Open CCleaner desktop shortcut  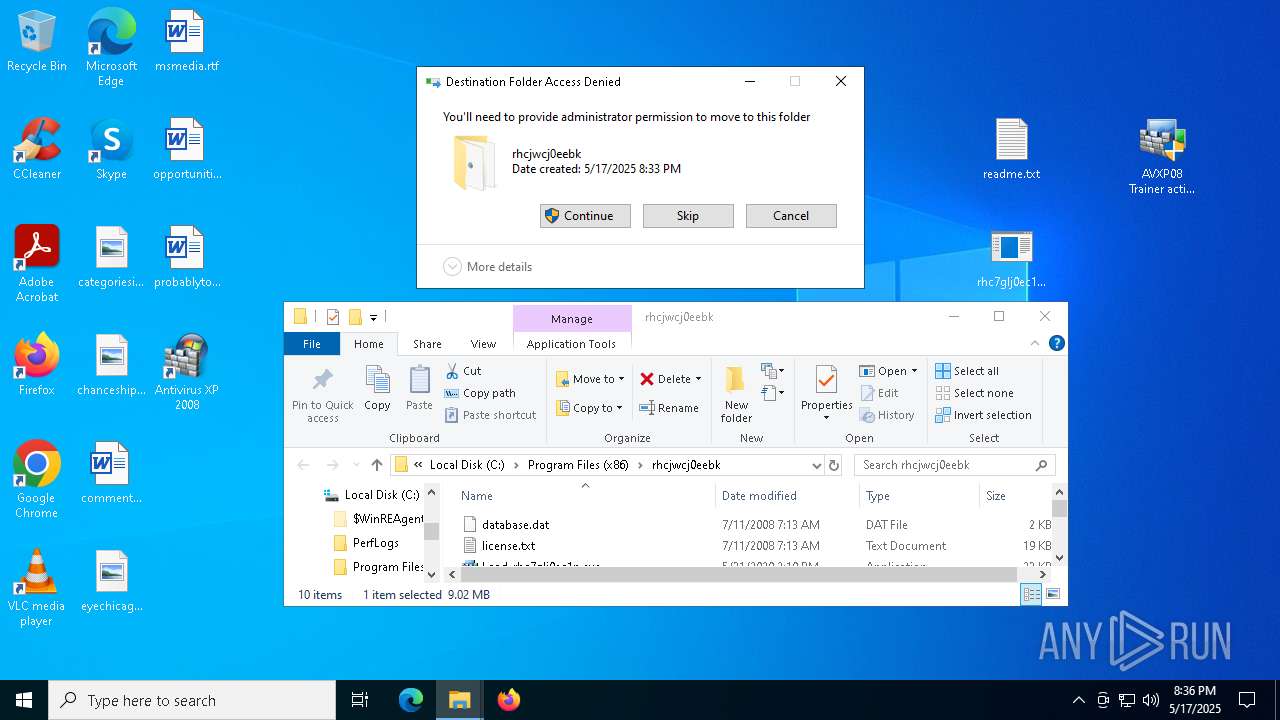(37, 150)
